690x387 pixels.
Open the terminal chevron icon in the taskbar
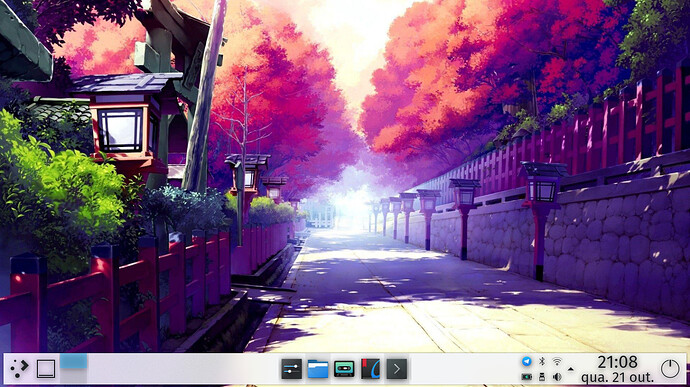tap(396, 369)
